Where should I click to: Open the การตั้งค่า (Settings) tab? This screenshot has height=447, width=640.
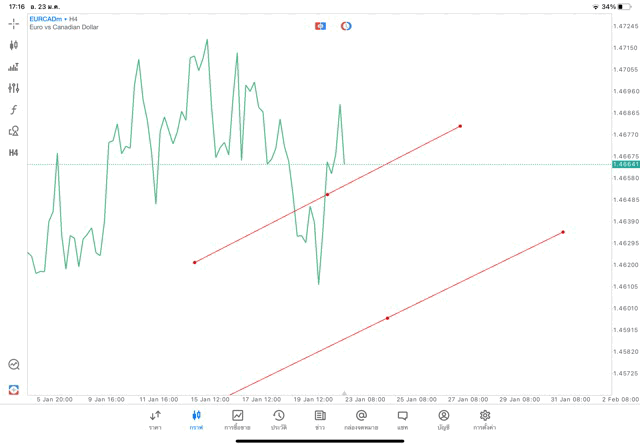click(x=485, y=420)
